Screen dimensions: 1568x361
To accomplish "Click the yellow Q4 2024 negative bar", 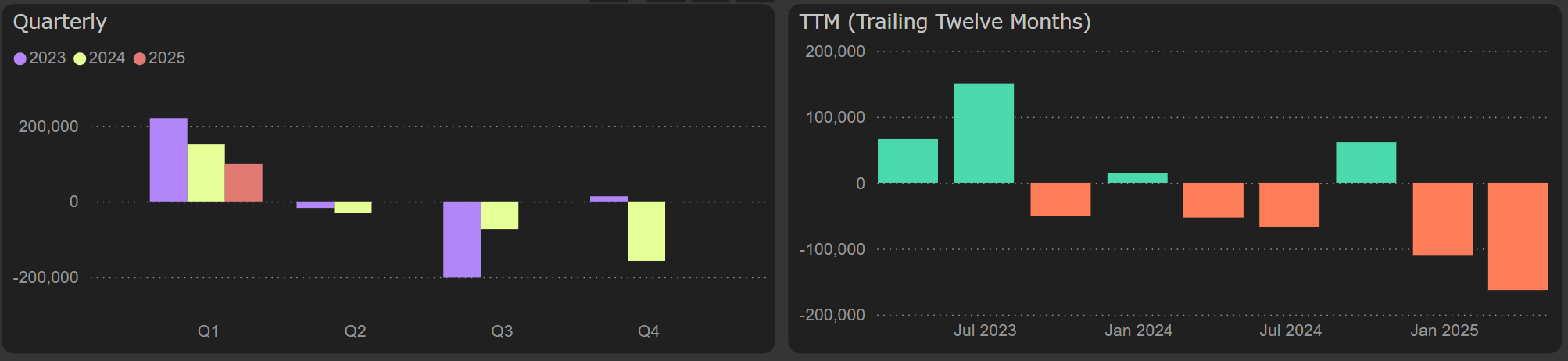I will tap(646, 231).
